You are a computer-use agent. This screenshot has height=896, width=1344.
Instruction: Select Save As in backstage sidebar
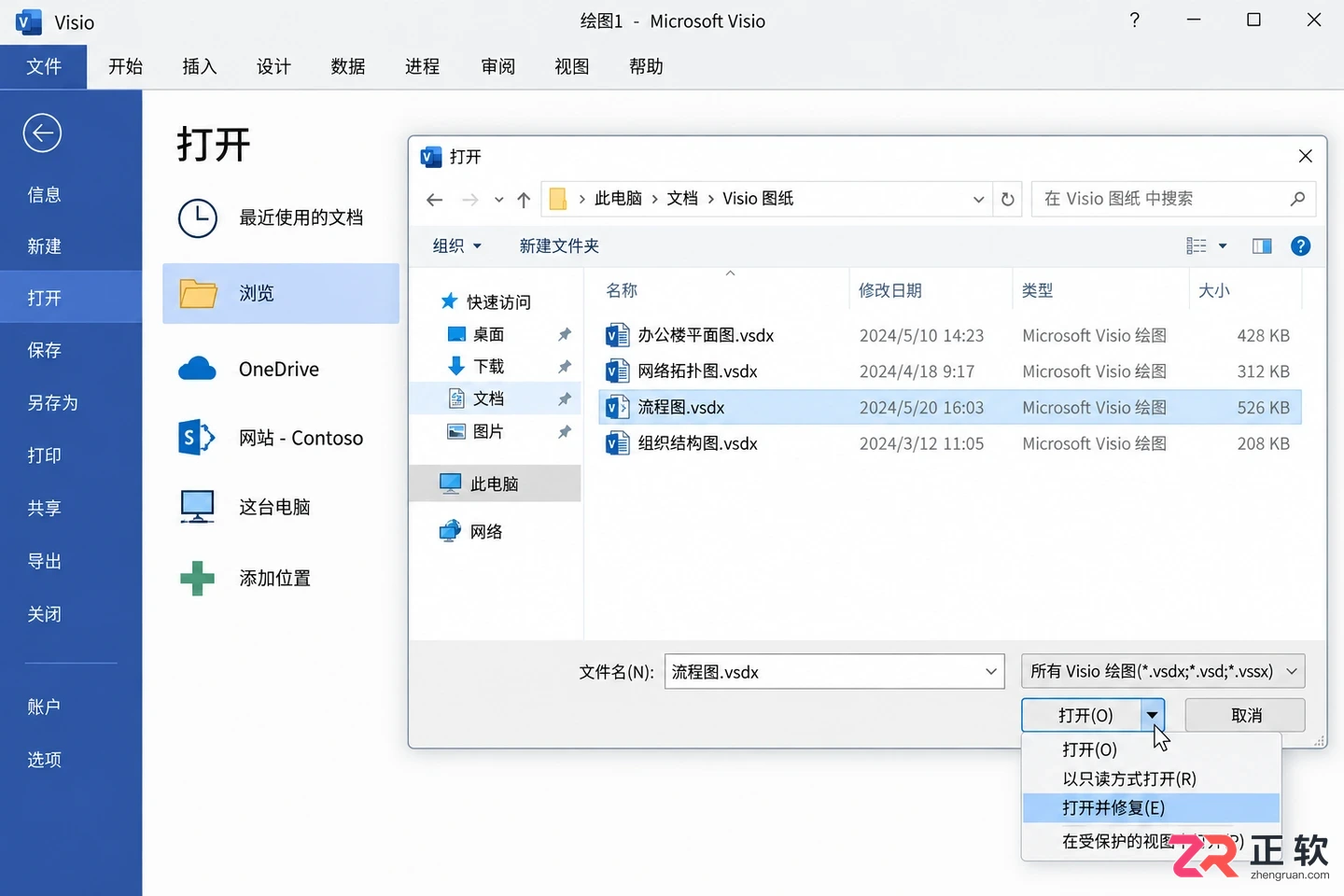pyautogui.click(x=52, y=403)
